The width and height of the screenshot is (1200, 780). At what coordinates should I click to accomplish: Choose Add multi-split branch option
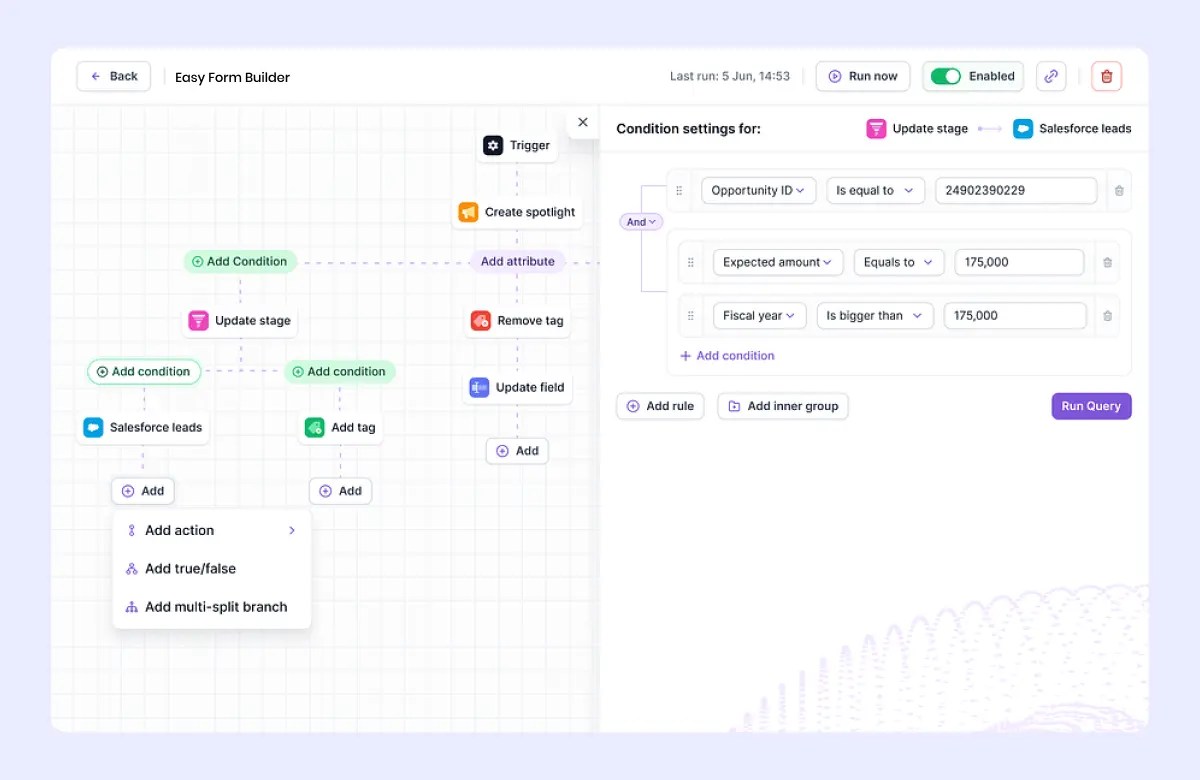pyautogui.click(x=211, y=607)
